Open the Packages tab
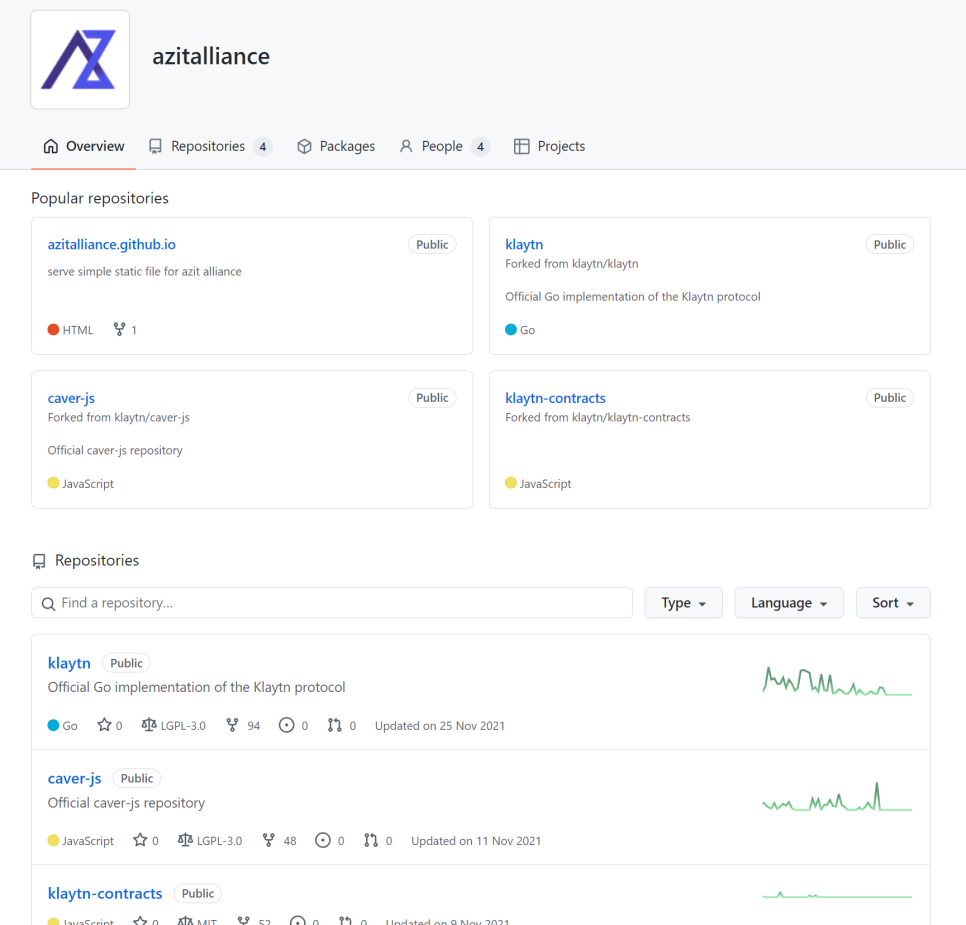966x925 pixels. (336, 147)
